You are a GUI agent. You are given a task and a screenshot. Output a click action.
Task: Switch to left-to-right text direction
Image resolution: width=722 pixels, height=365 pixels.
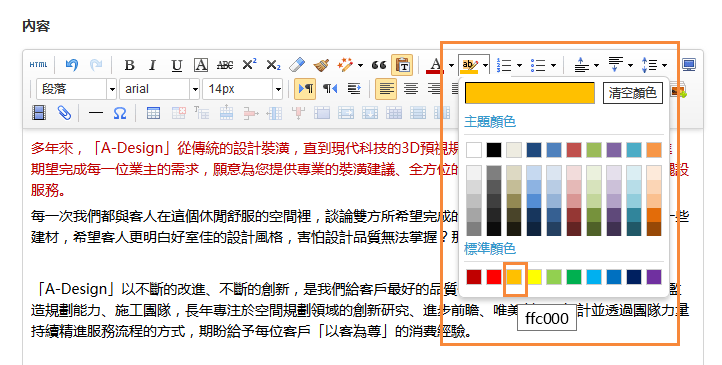(305, 89)
